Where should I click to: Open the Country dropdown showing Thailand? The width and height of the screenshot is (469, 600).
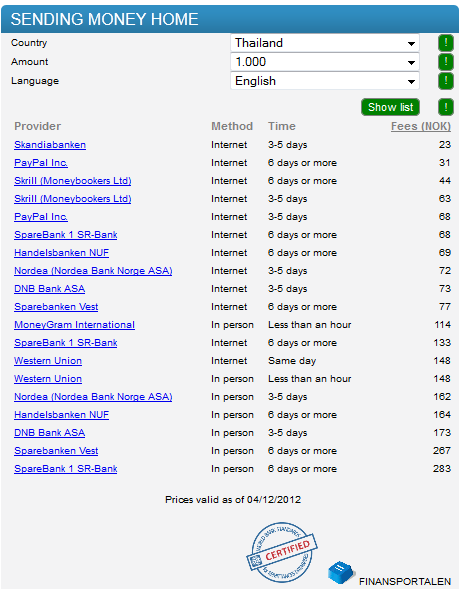tap(325, 43)
